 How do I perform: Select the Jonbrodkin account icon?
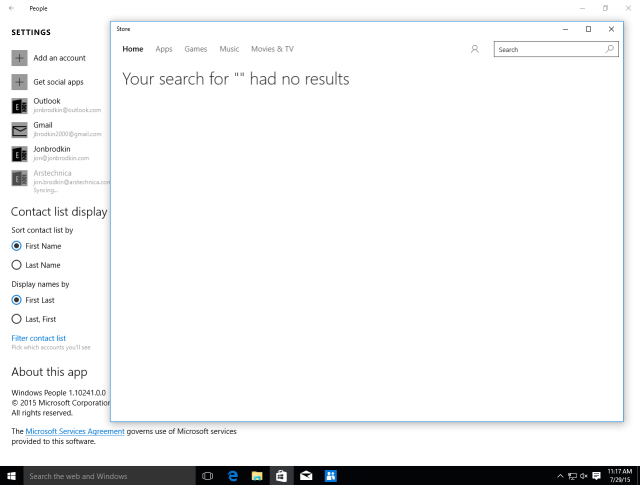(19, 154)
